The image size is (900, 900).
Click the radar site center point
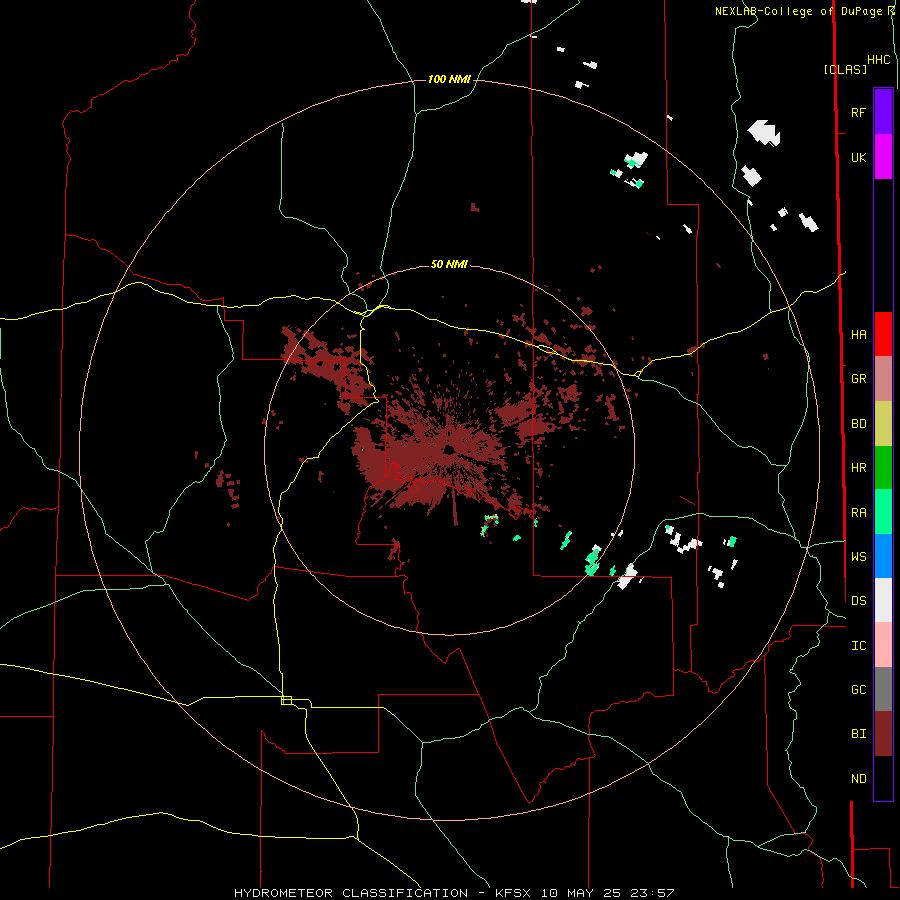(x=449, y=449)
